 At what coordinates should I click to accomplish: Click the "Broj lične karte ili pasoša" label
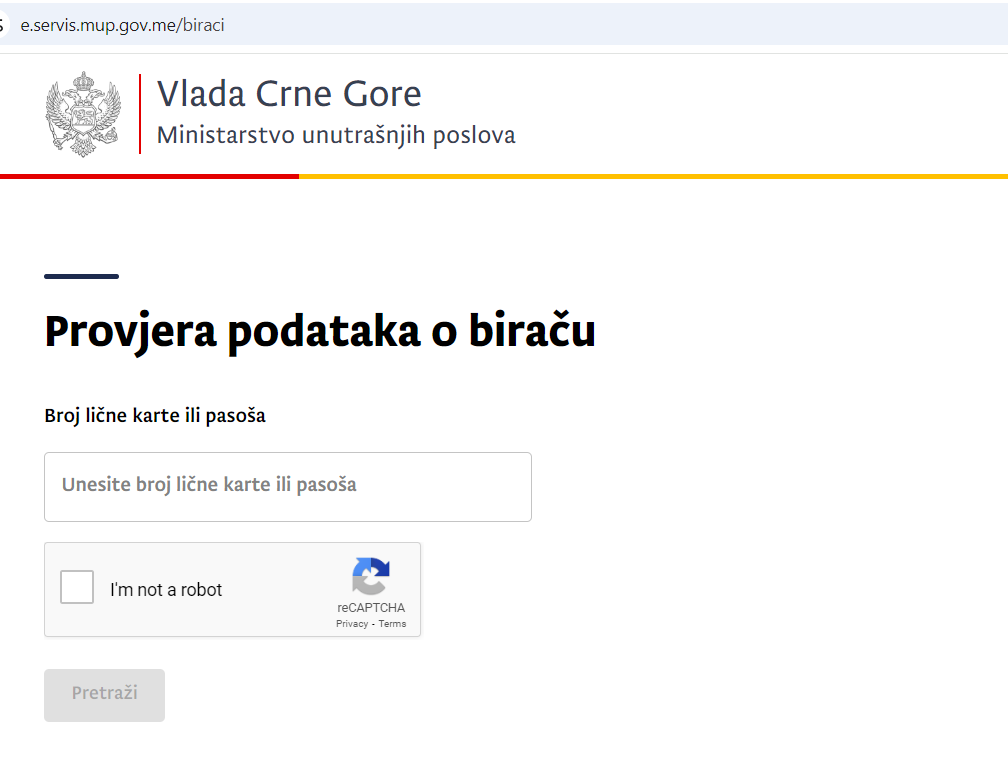coord(155,415)
